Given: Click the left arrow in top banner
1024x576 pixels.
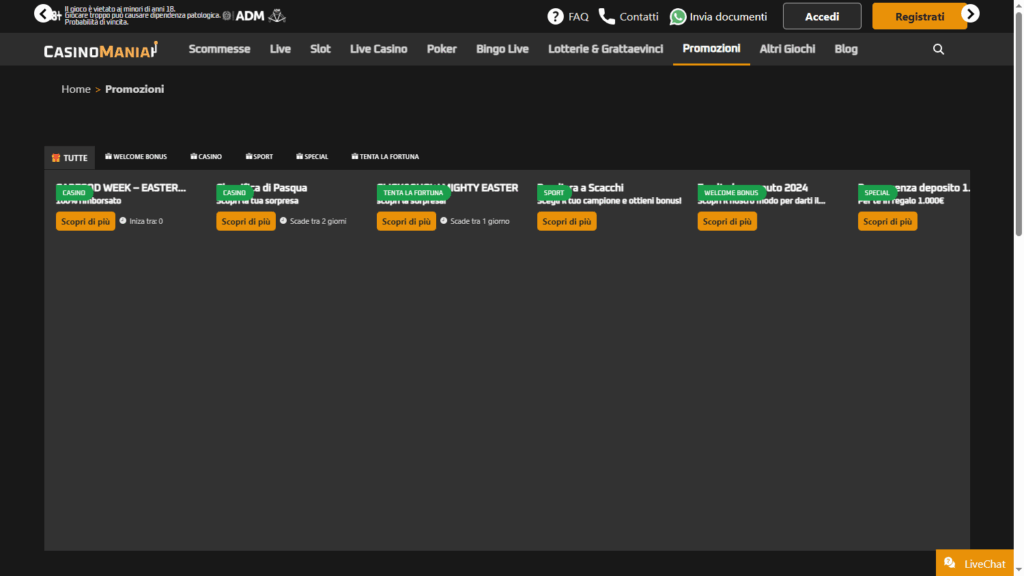Looking at the screenshot, I should pos(43,13).
